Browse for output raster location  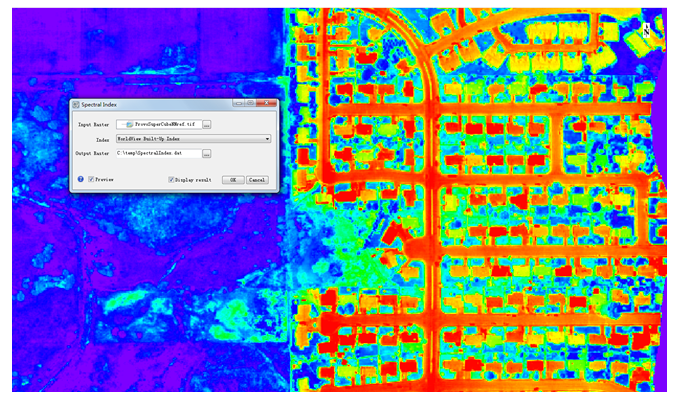tap(207, 153)
